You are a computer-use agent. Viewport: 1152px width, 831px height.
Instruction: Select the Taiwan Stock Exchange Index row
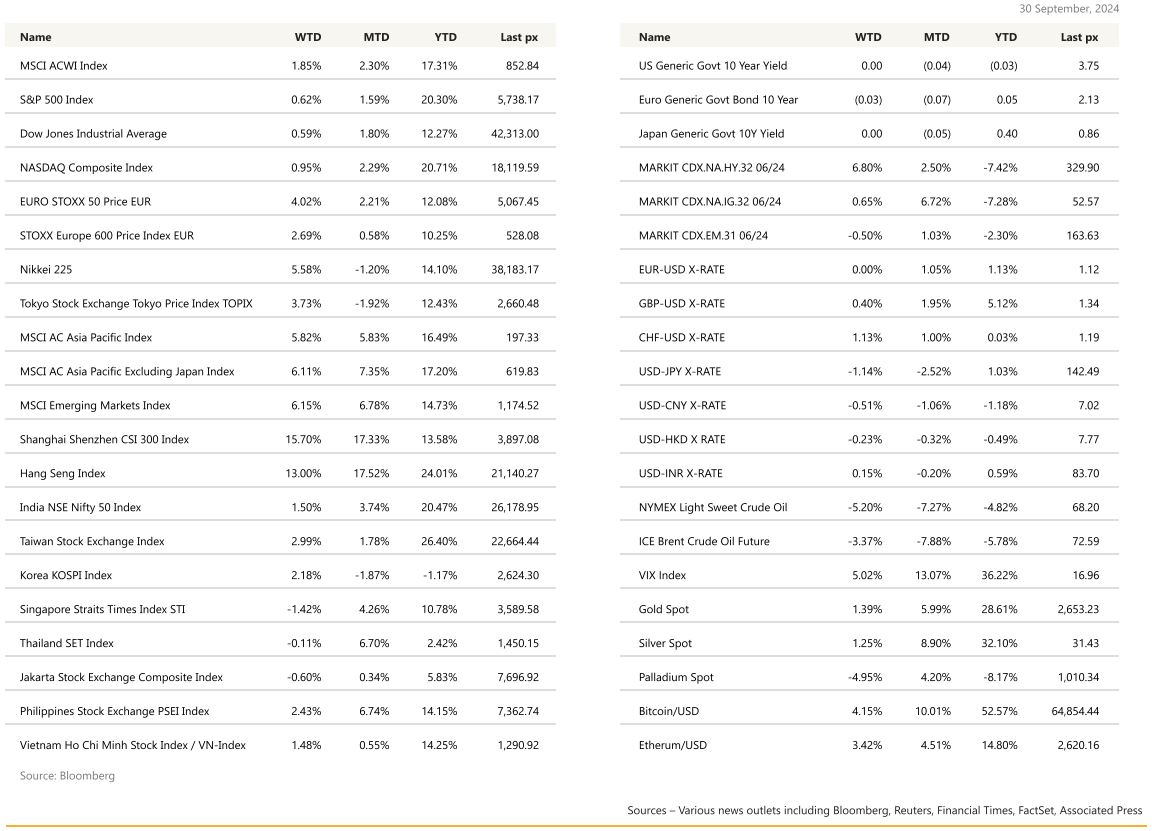click(92, 542)
